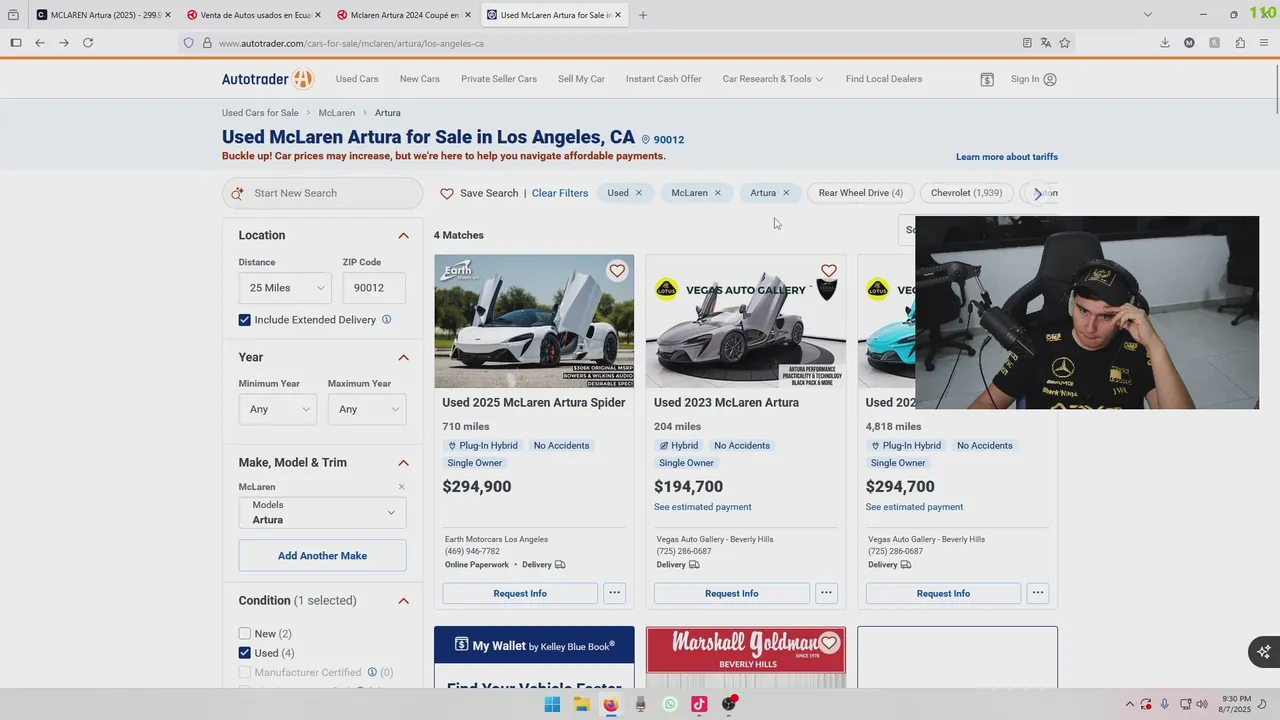The image size is (1280, 720).
Task: Remove the Used filter chip
Action: [x=639, y=193]
